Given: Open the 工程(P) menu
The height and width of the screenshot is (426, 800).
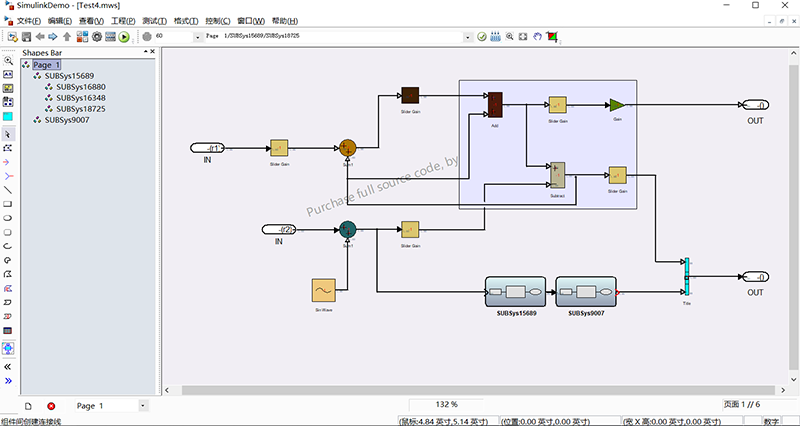Looking at the screenshot, I should click(122, 20).
